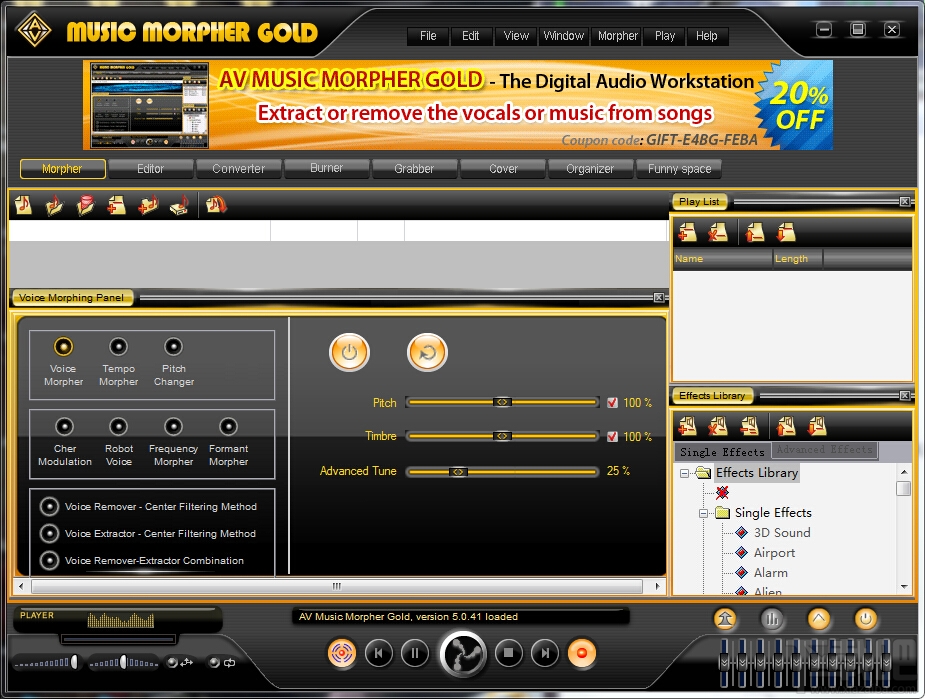
Task: Click the Name column header
Action: point(723,258)
